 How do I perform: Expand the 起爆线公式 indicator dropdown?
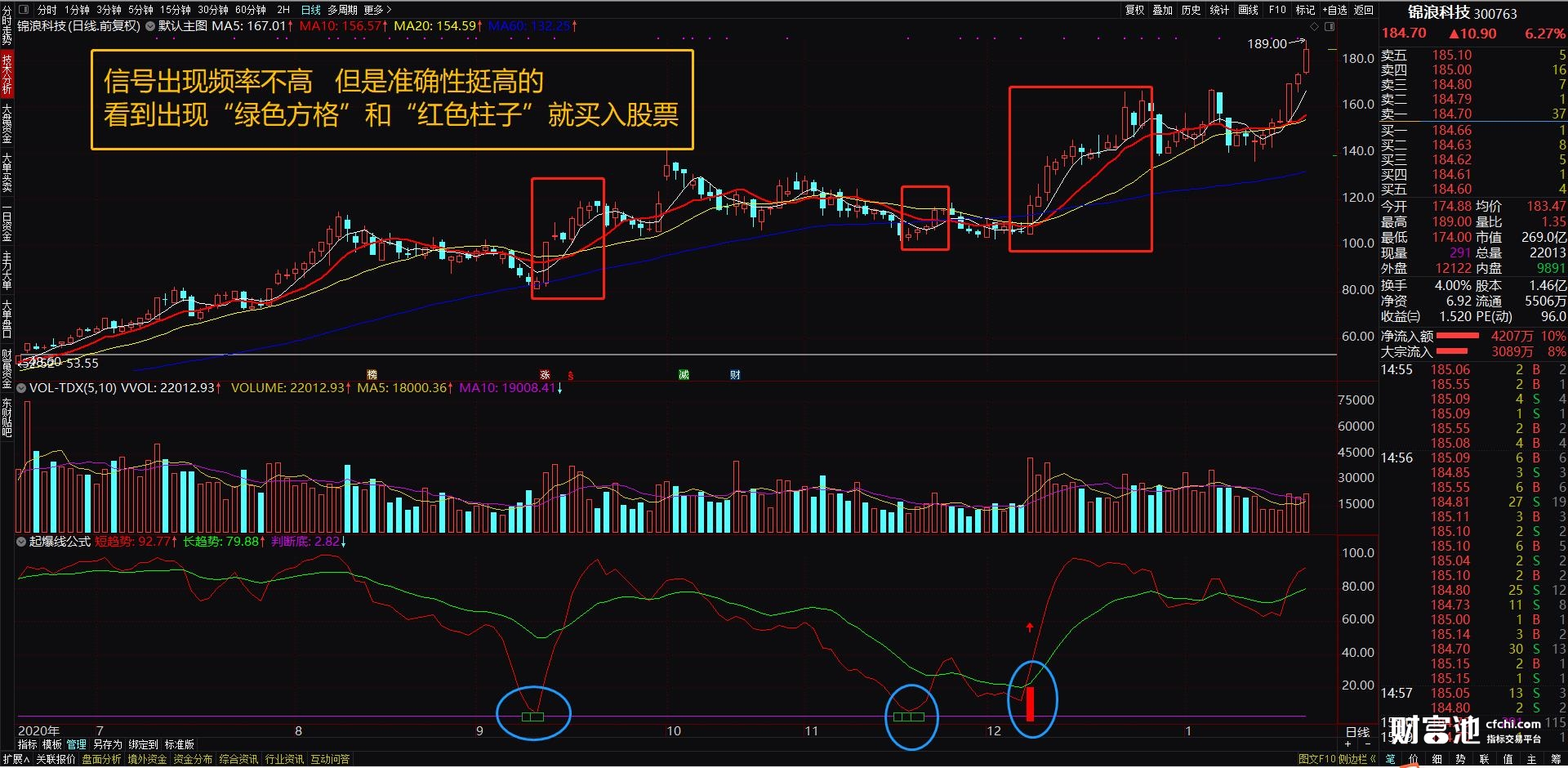point(21,542)
